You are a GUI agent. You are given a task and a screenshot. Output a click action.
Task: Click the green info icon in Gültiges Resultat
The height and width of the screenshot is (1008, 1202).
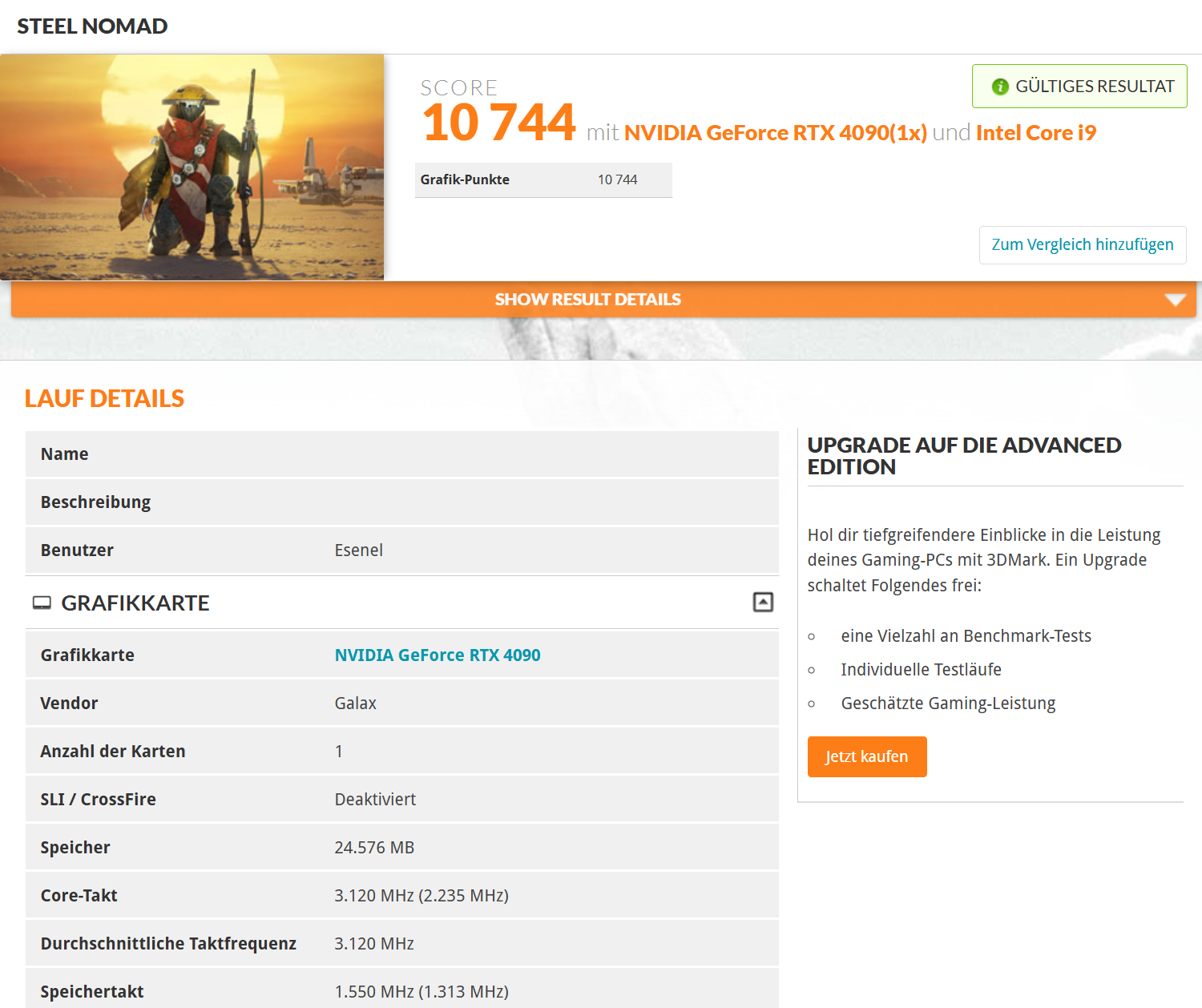click(1000, 87)
